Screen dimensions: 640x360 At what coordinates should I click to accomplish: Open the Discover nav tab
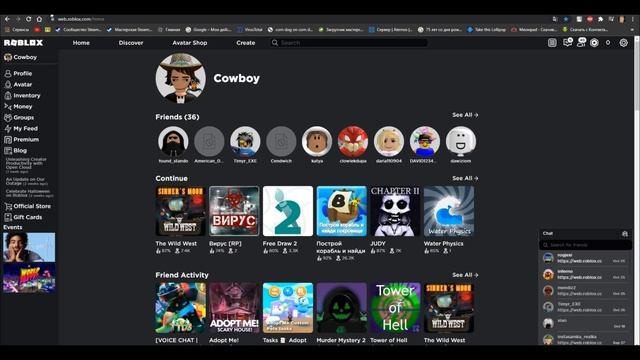coord(131,43)
